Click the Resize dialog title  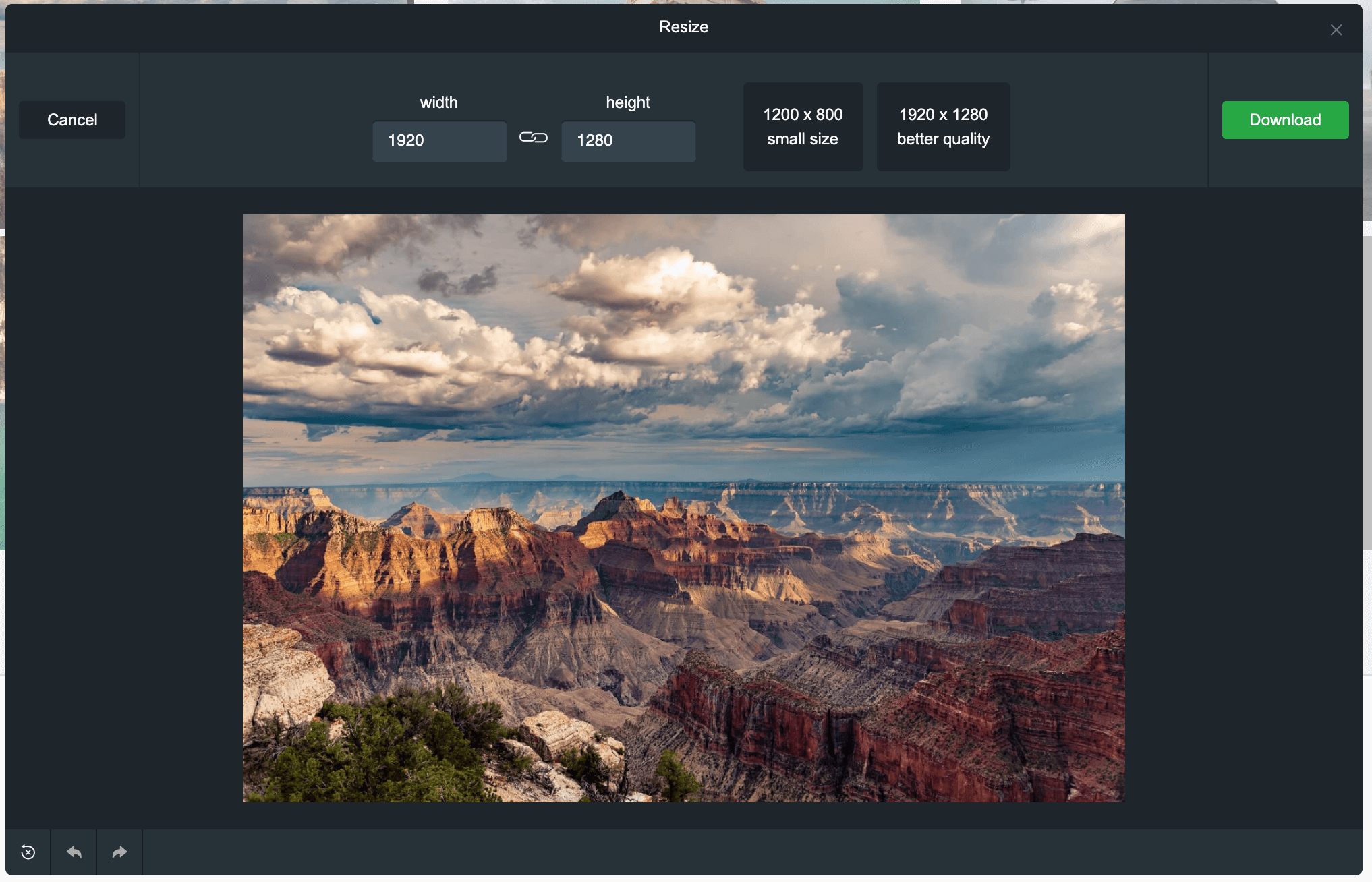683,27
